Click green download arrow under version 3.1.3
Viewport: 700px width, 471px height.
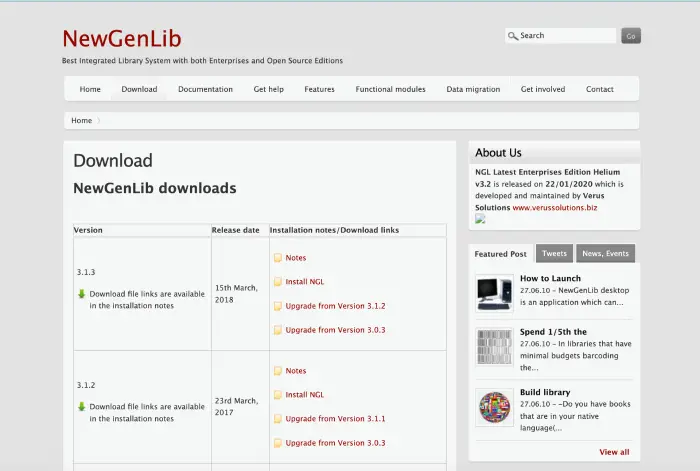pos(81,294)
